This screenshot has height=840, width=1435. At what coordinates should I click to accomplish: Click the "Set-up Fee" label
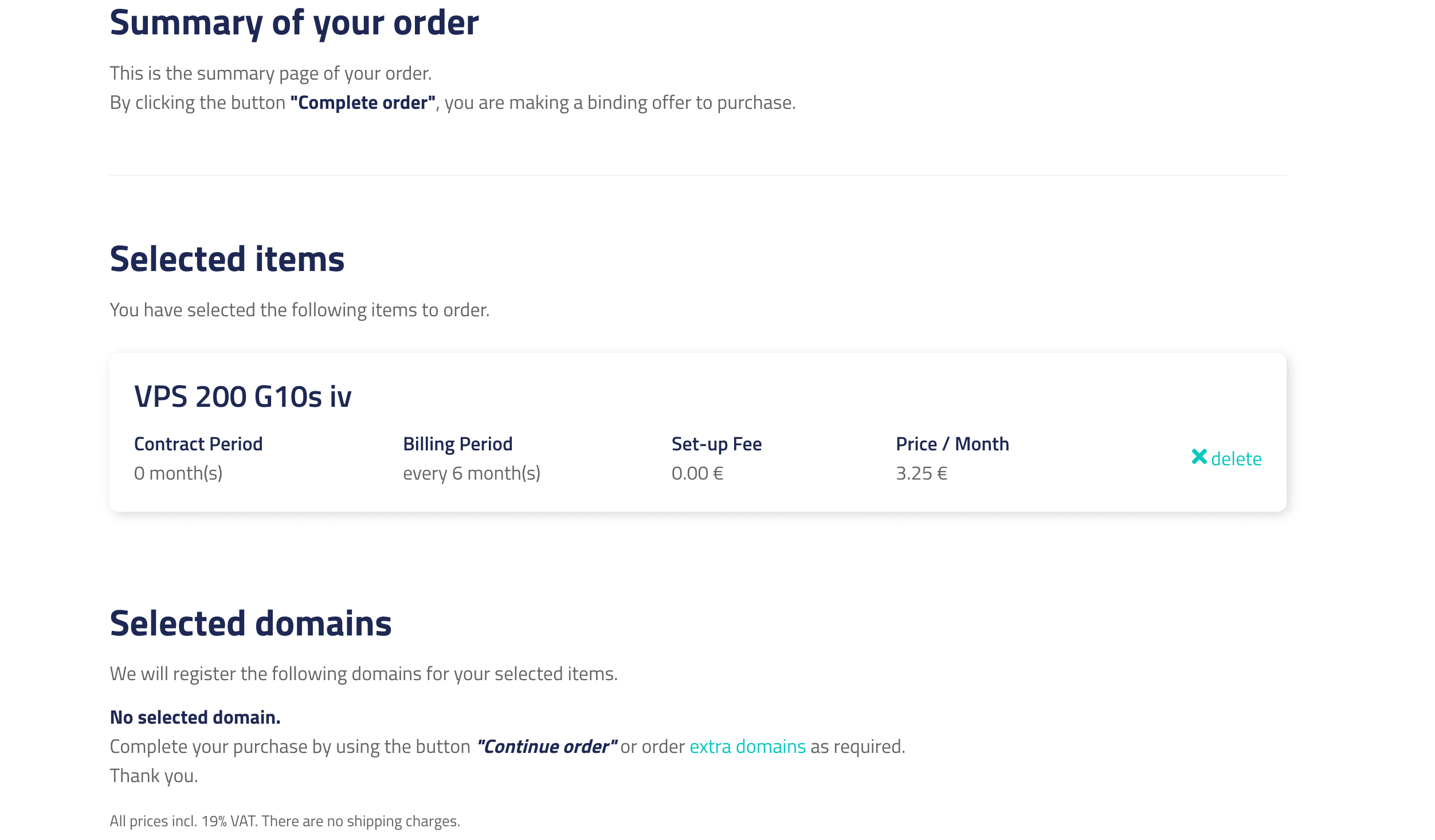click(x=716, y=444)
